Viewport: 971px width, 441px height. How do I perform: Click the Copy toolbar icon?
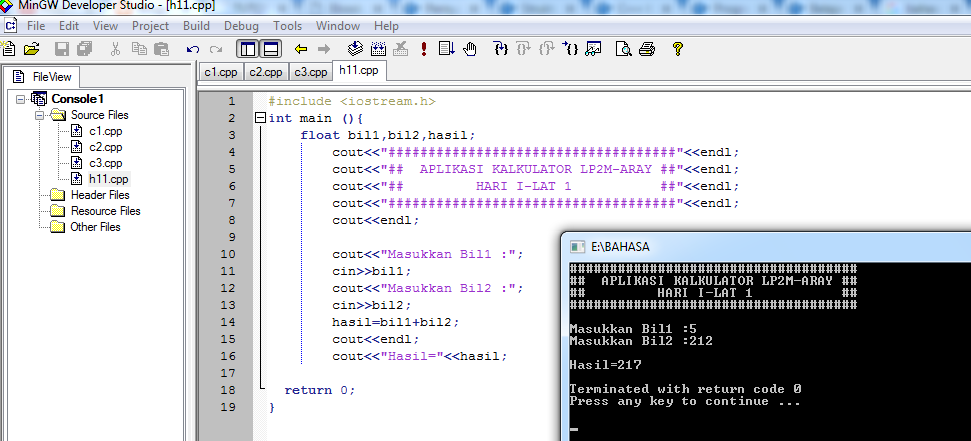tap(139, 49)
